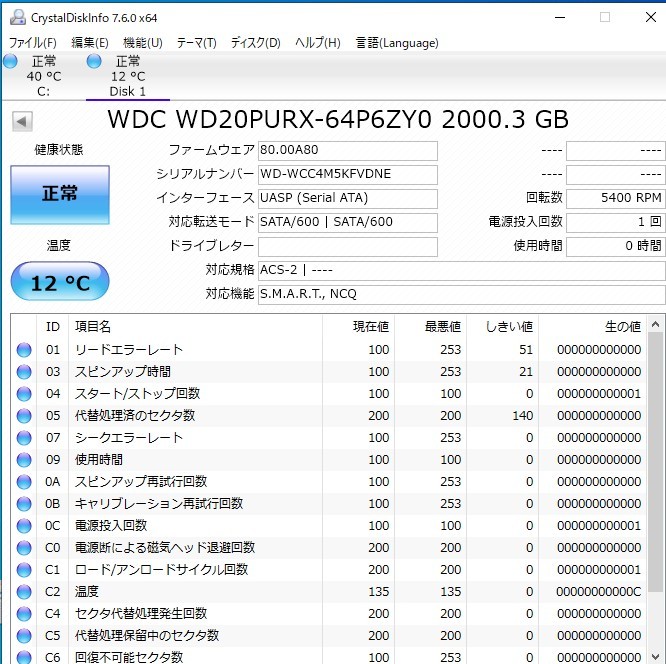The image size is (666, 664).
Task: Click the interface field UASP (Serial ATA)
Action: tap(347, 198)
